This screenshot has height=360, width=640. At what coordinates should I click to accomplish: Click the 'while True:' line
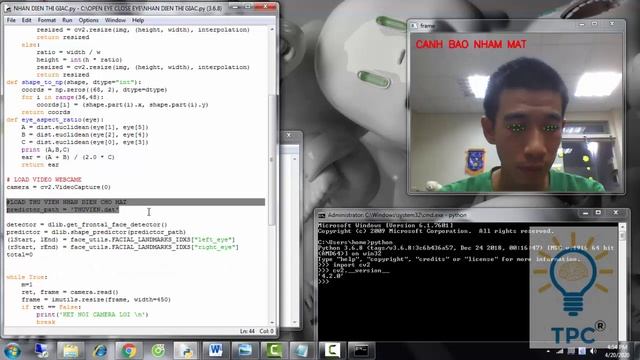[27, 277]
